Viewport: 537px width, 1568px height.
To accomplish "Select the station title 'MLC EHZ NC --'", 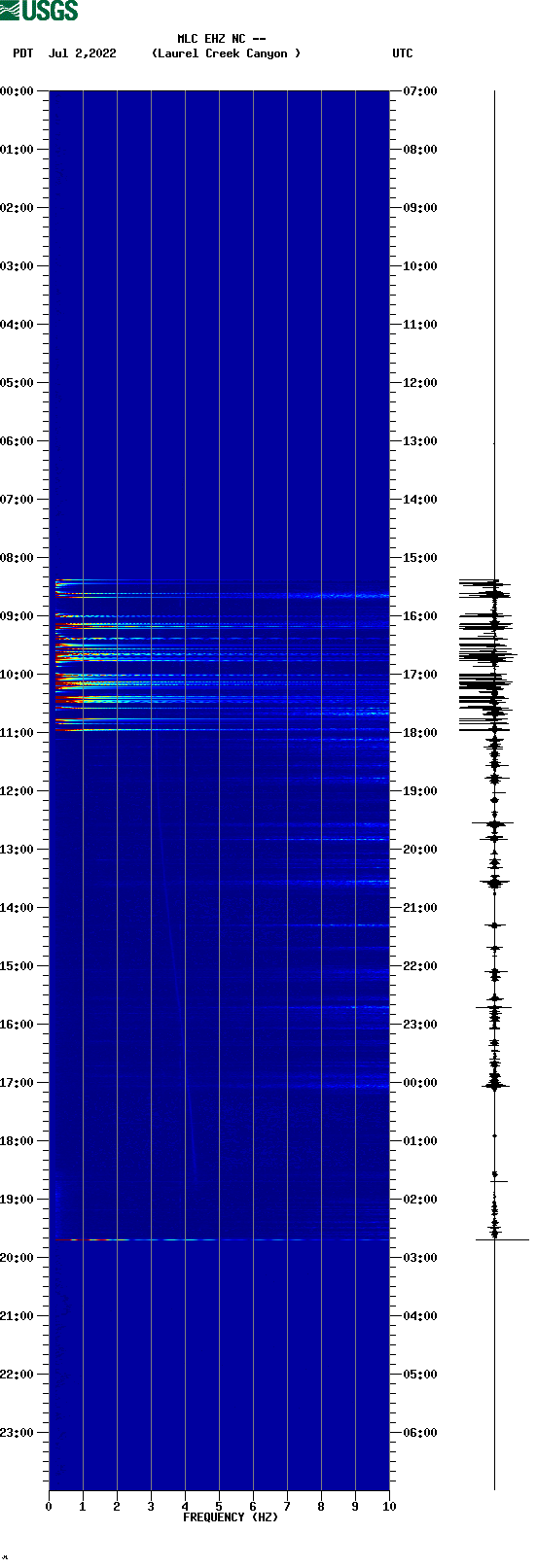I will (222, 39).
